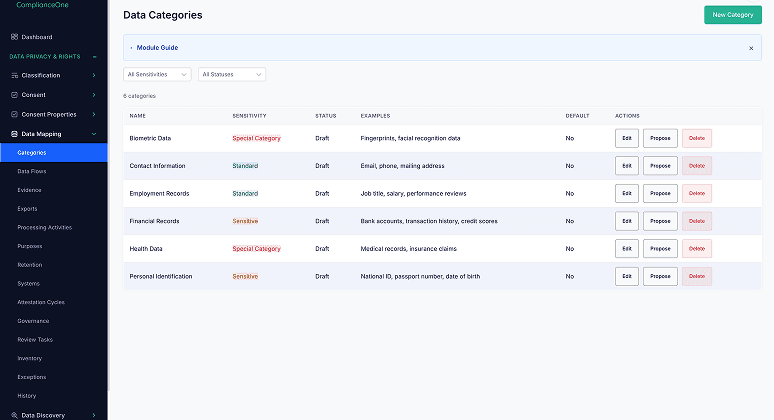This screenshot has width=774, height=420.
Task: Propose the Biometric Data category
Action: pyautogui.click(x=660, y=138)
